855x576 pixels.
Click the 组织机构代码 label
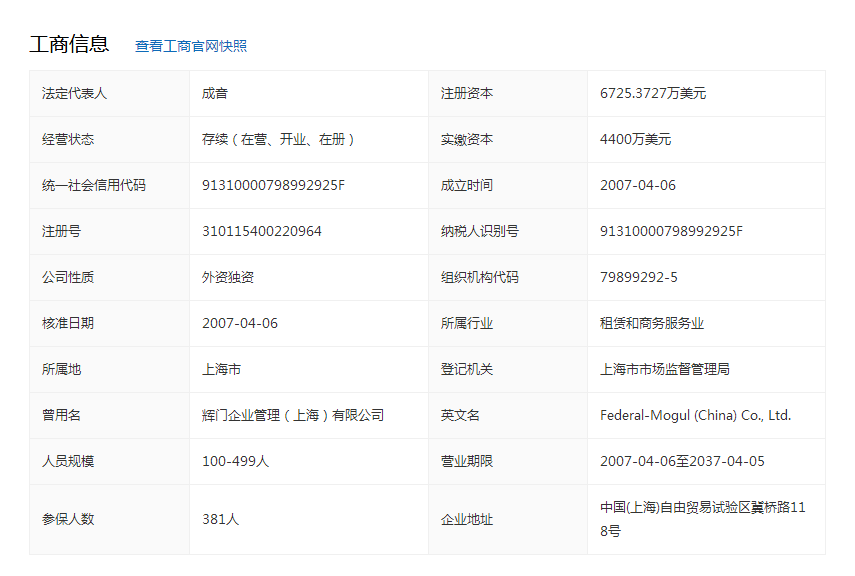(x=480, y=277)
